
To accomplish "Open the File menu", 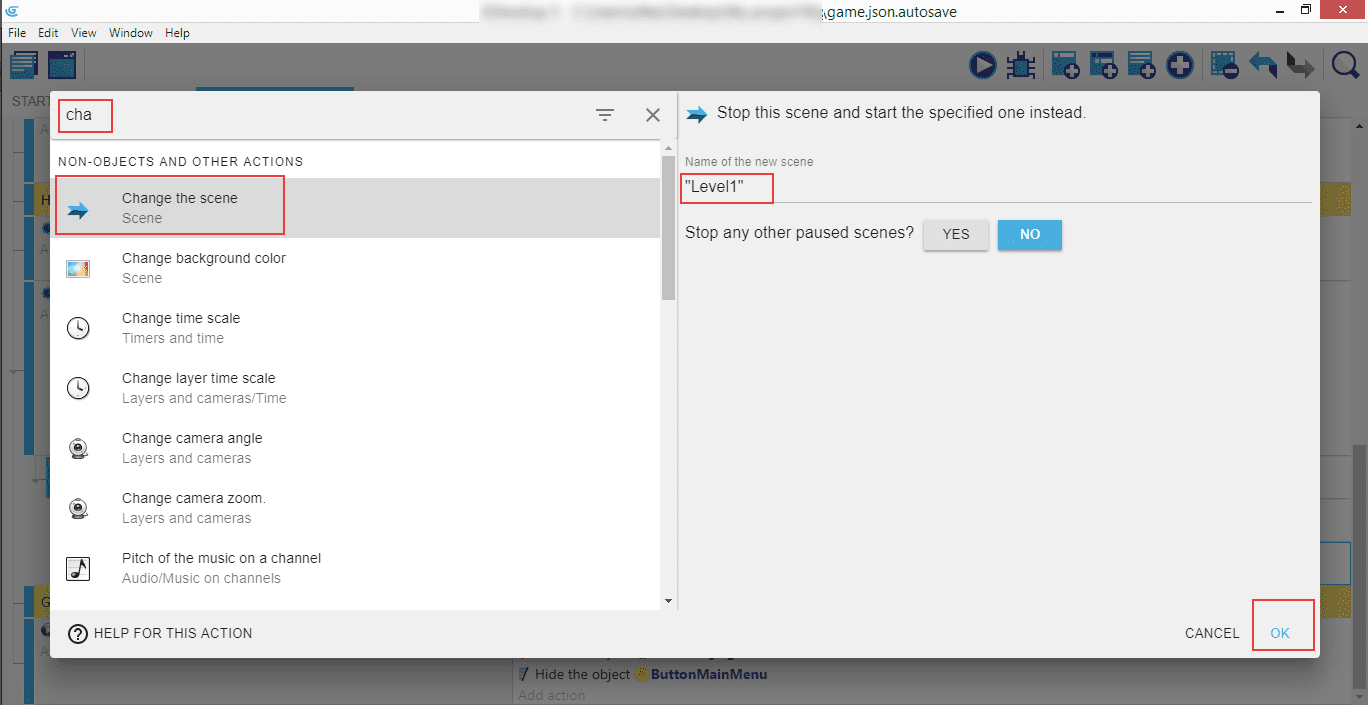I will [x=18, y=33].
